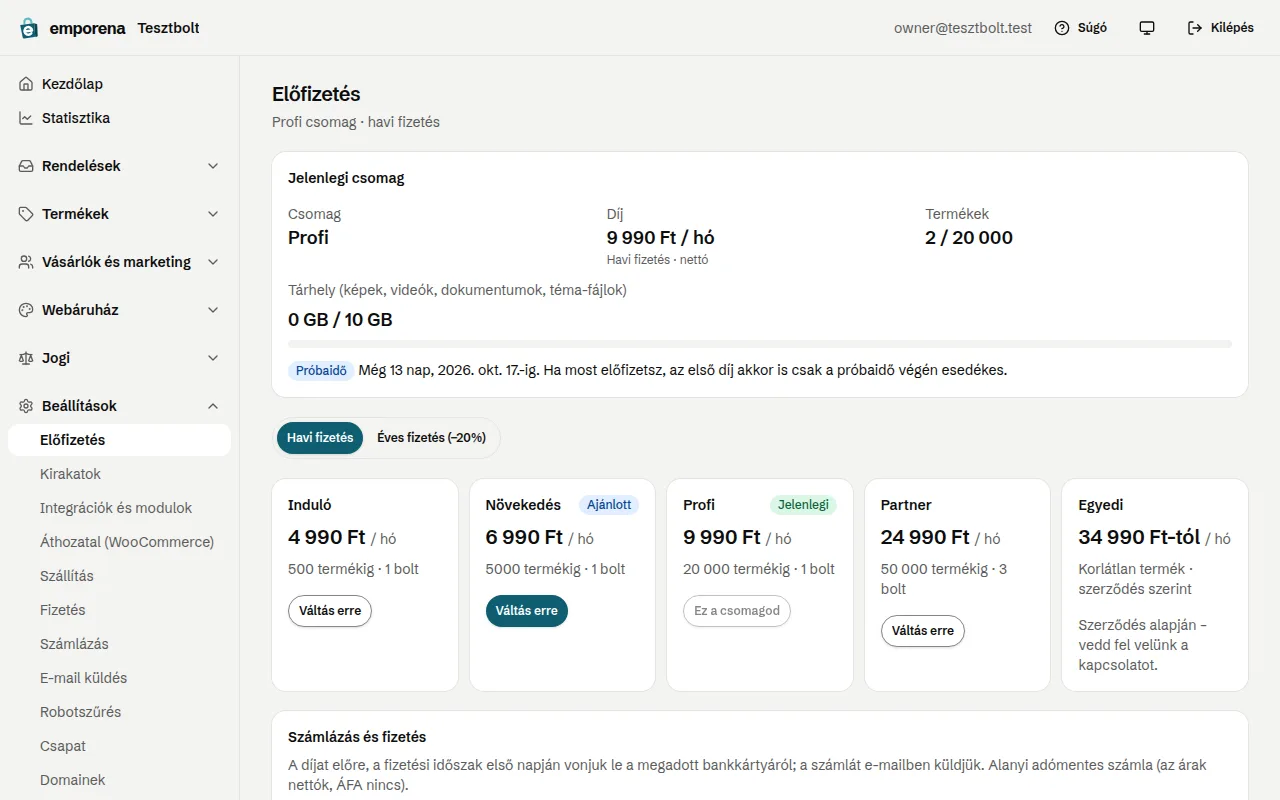Choose Váltás erre on the Induló plan
The width and height of the screenshot is (1280, 800).
330,611
